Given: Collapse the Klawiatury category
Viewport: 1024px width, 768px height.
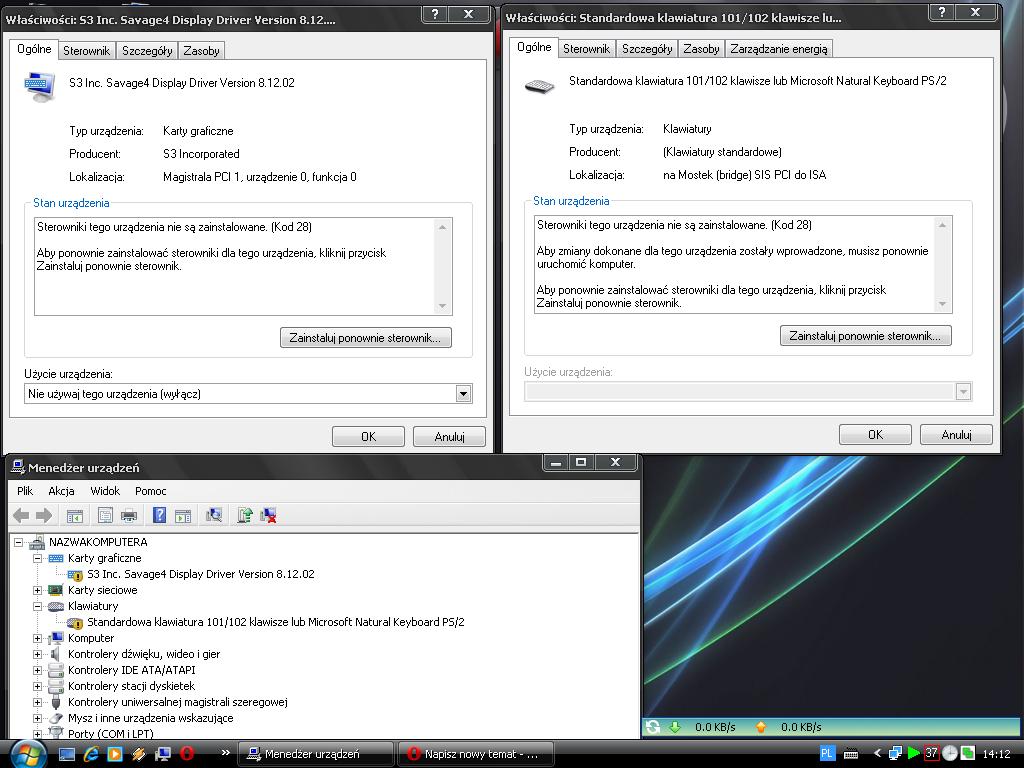Looking at the screenshot, I should (37, 606).
